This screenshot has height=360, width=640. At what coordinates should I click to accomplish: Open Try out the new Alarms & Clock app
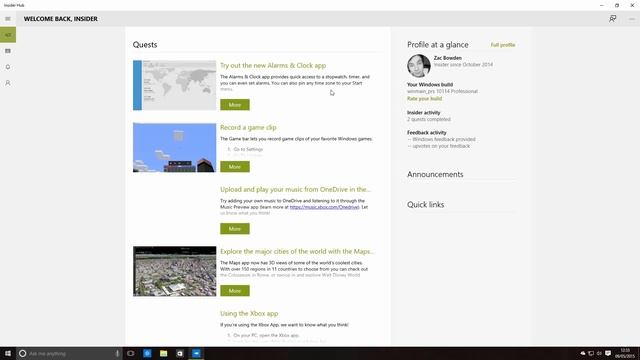(273, 65)
